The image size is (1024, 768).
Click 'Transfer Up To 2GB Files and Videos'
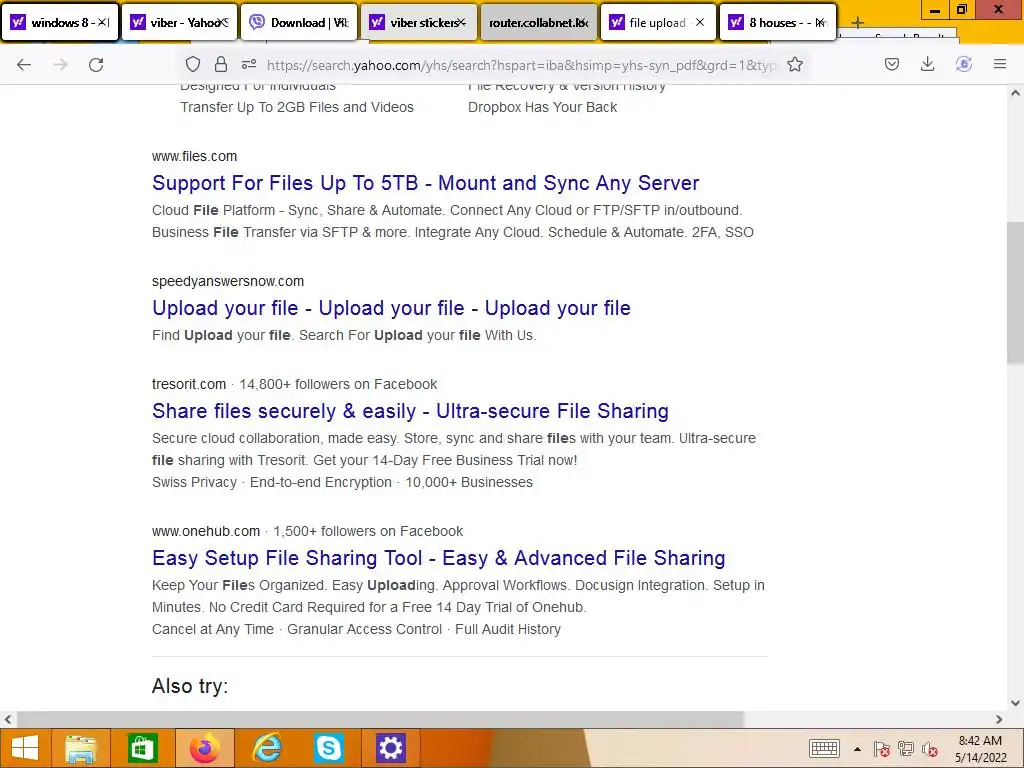pos(296,107)
